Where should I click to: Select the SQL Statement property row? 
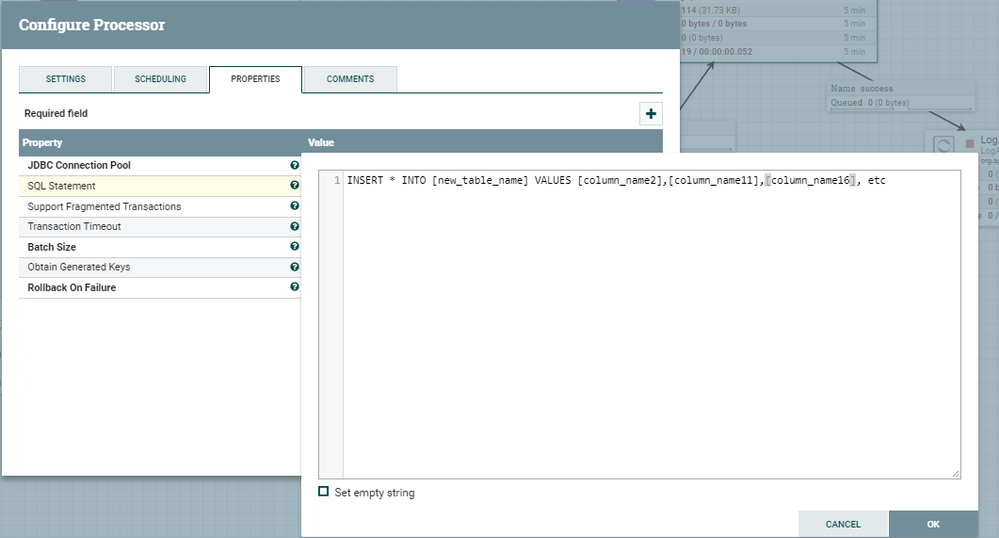150,186
